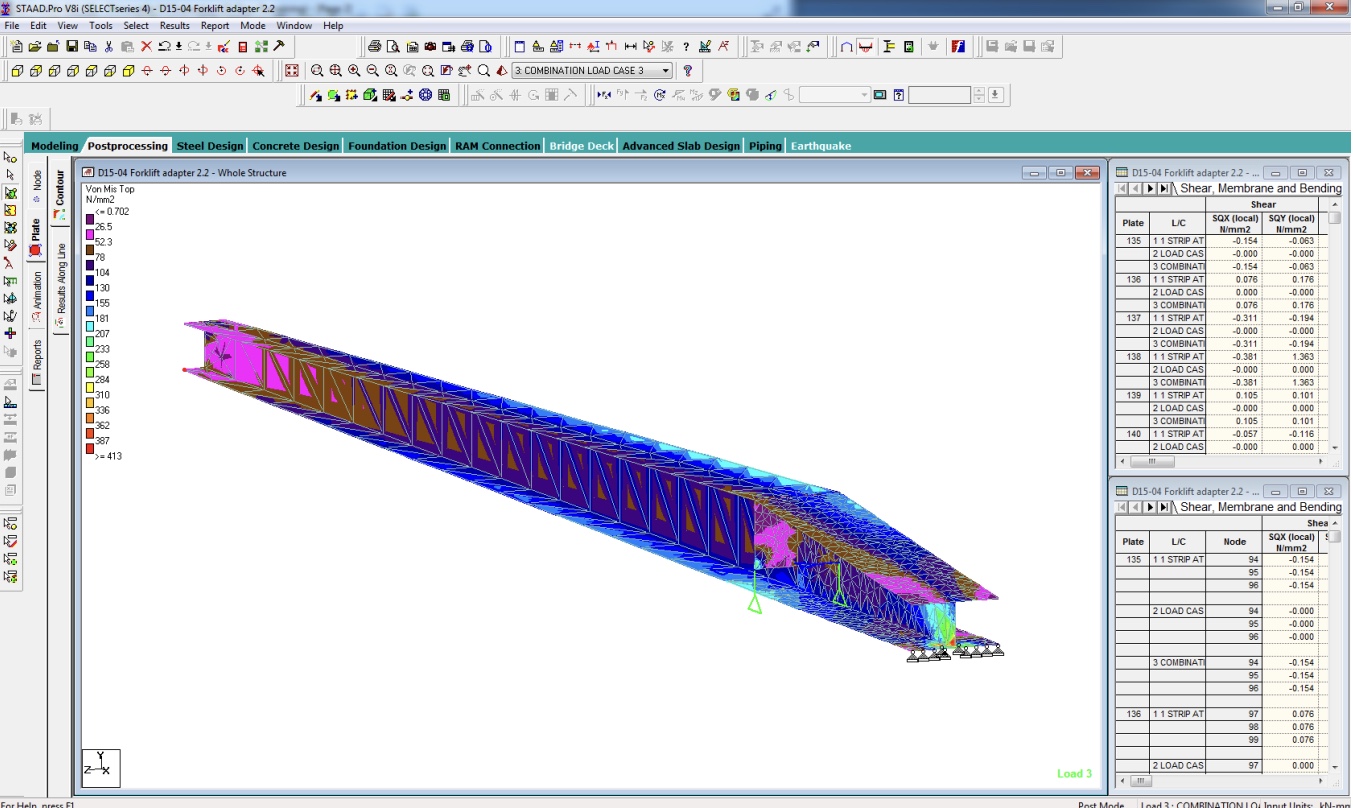Screen dimensions: 1353x808
Task: Click the Cut scissors icon
Action: coord(109,46)
